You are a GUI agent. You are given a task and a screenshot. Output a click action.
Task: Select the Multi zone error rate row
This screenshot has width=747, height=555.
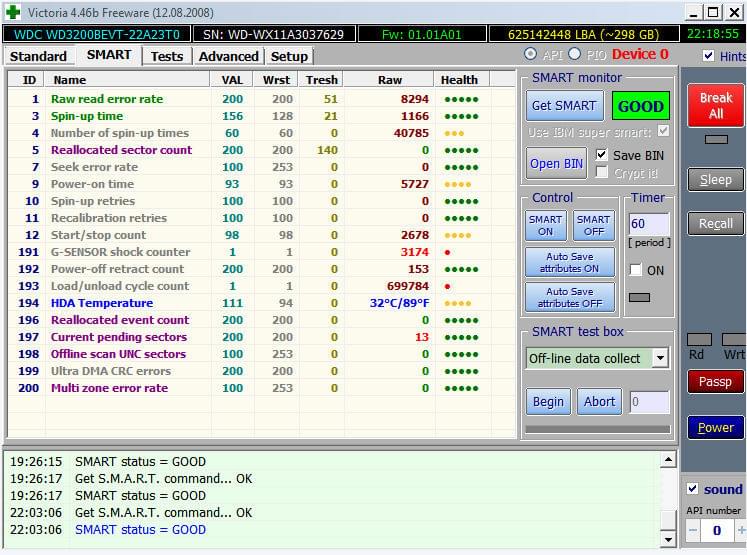(x=262, y=388)
